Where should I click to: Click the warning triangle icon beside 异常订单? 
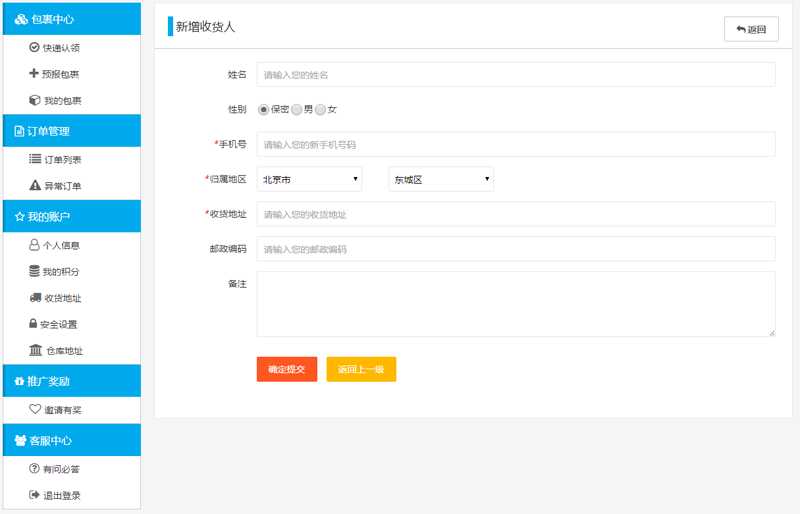click(35, 186)
